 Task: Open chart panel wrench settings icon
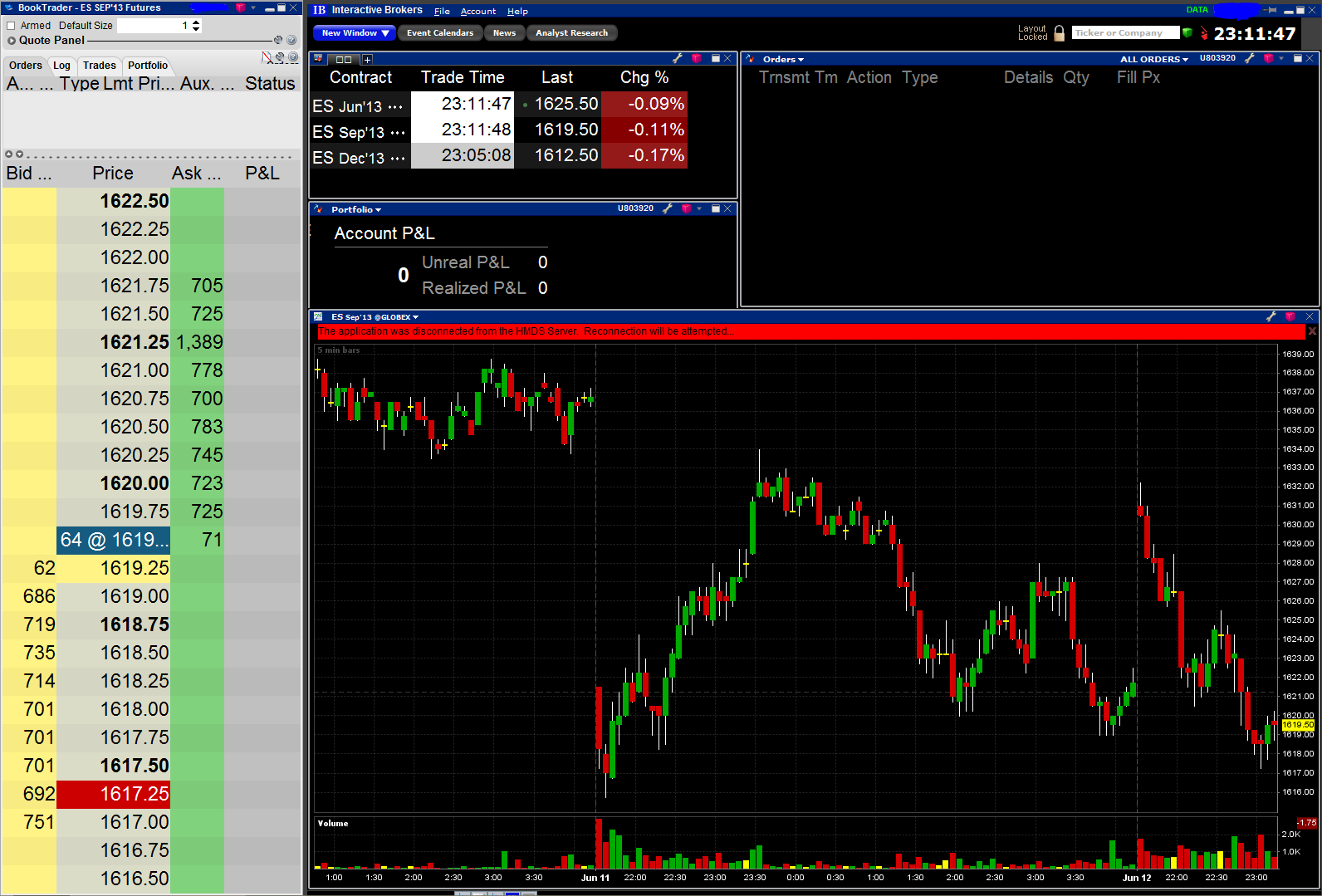click(x=1271, y=316)
